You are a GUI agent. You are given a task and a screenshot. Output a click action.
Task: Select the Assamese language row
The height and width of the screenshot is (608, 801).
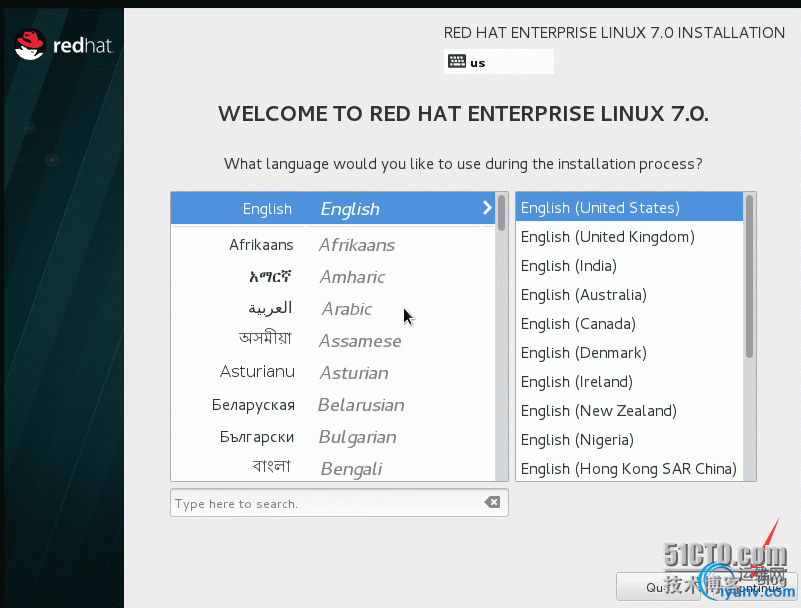(333, 341)
